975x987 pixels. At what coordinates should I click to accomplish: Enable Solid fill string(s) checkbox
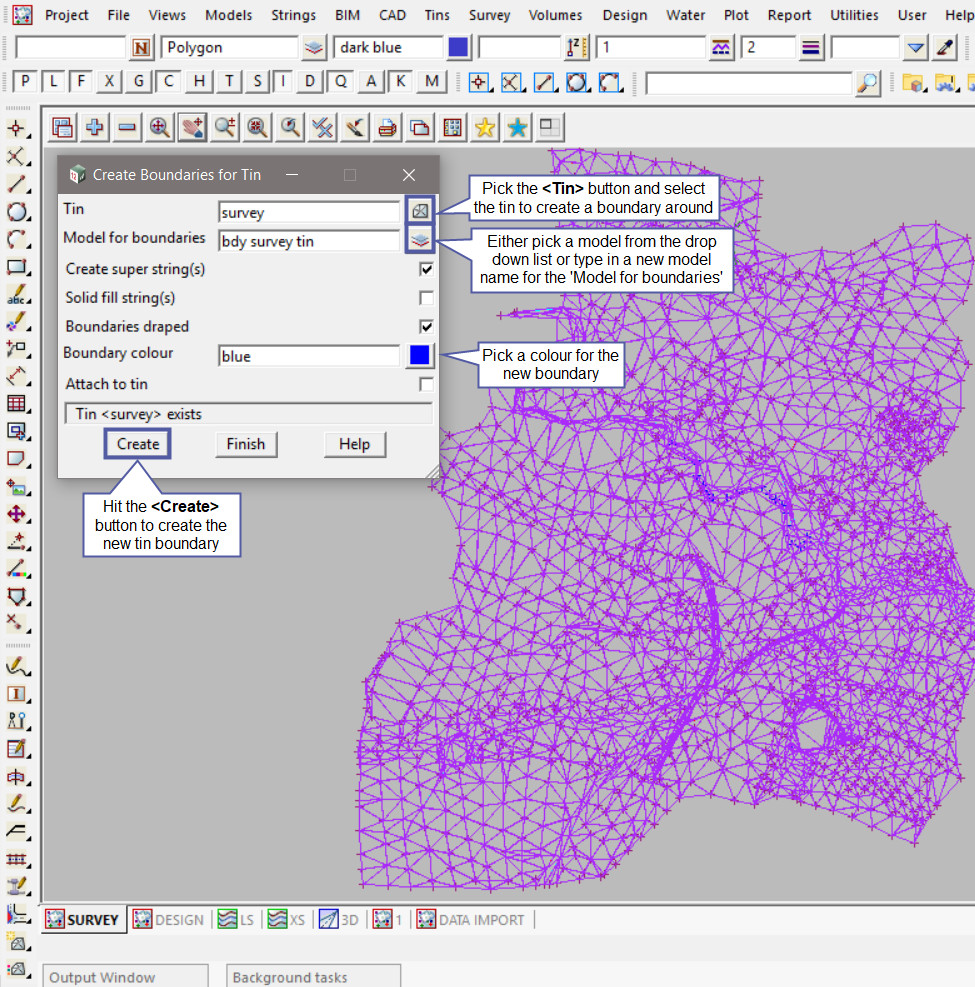pyautogui.click(x=427, y=298)
